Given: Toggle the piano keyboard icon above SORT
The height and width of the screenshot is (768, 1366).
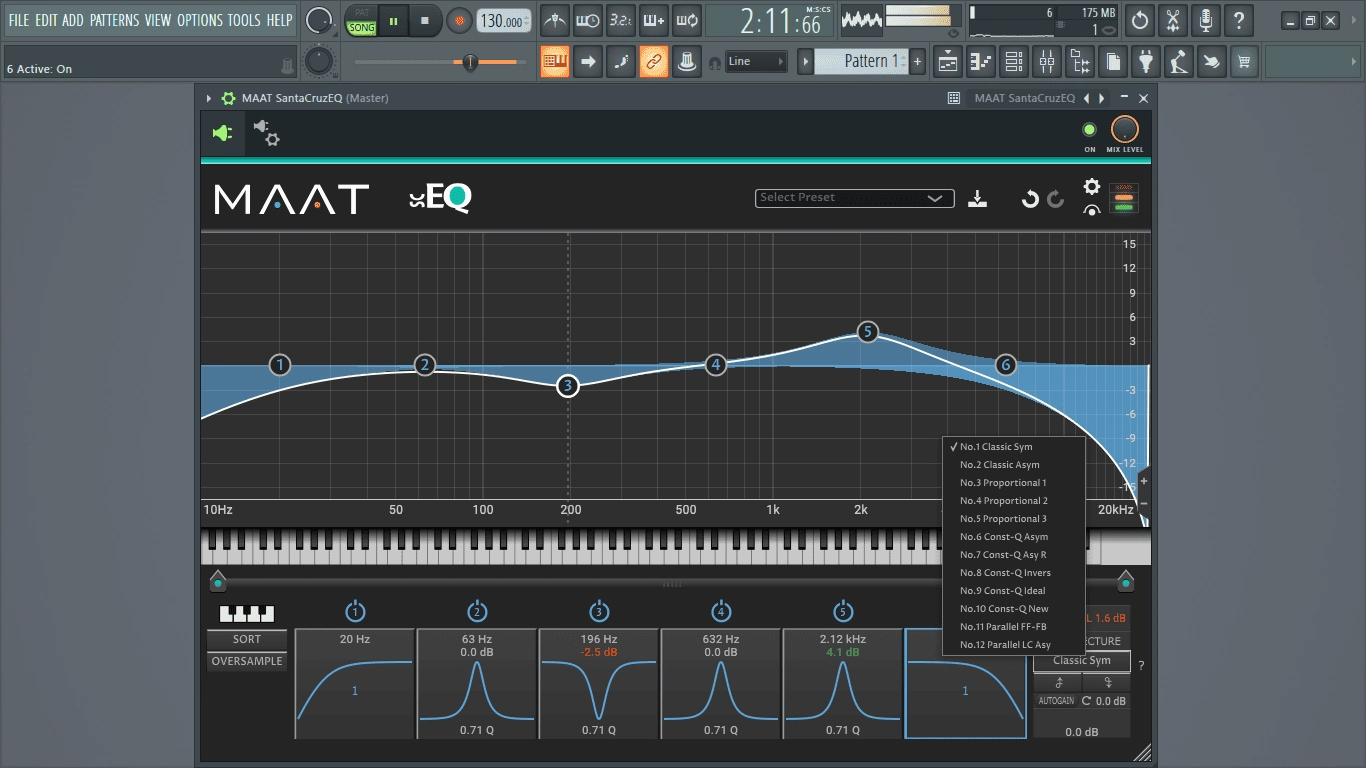Looking at the screenshot, I should point(246,613).
